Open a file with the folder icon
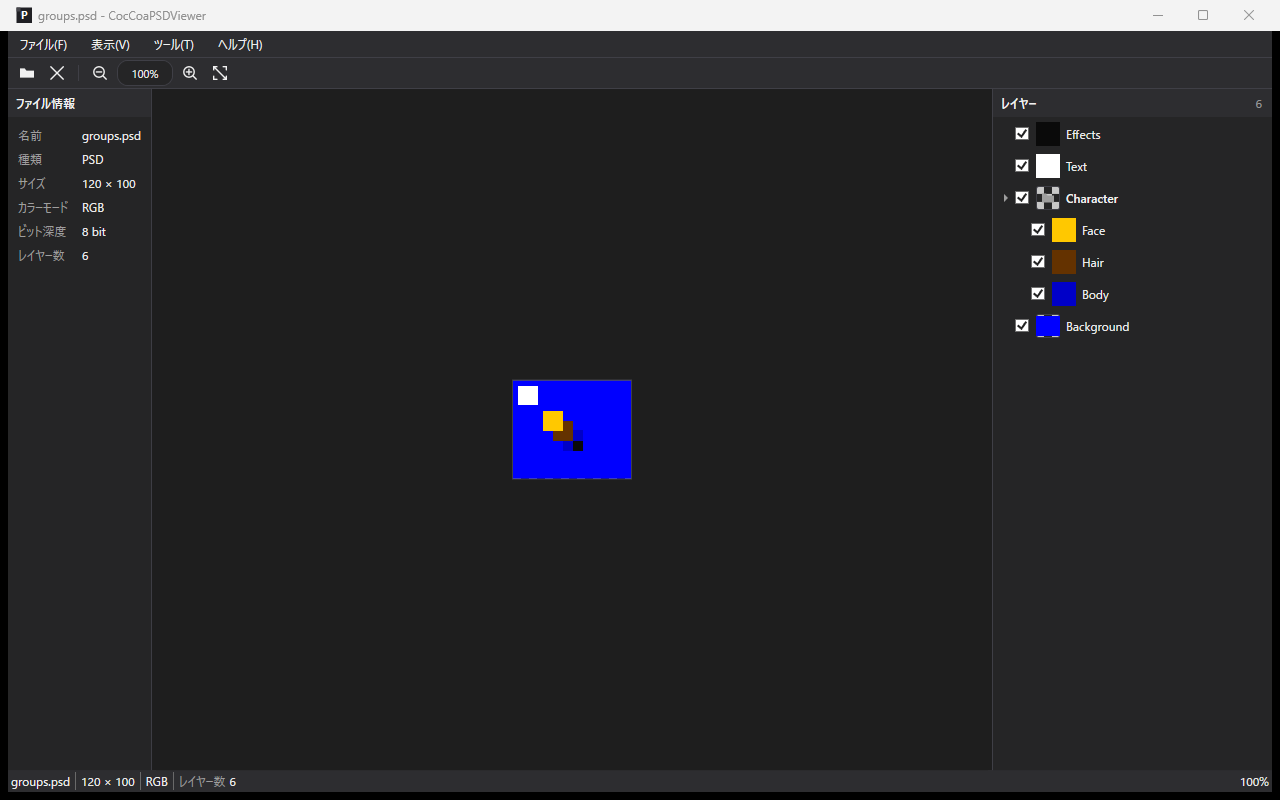Viewport: 1280px width, 800px height. (x=27, y=73)
